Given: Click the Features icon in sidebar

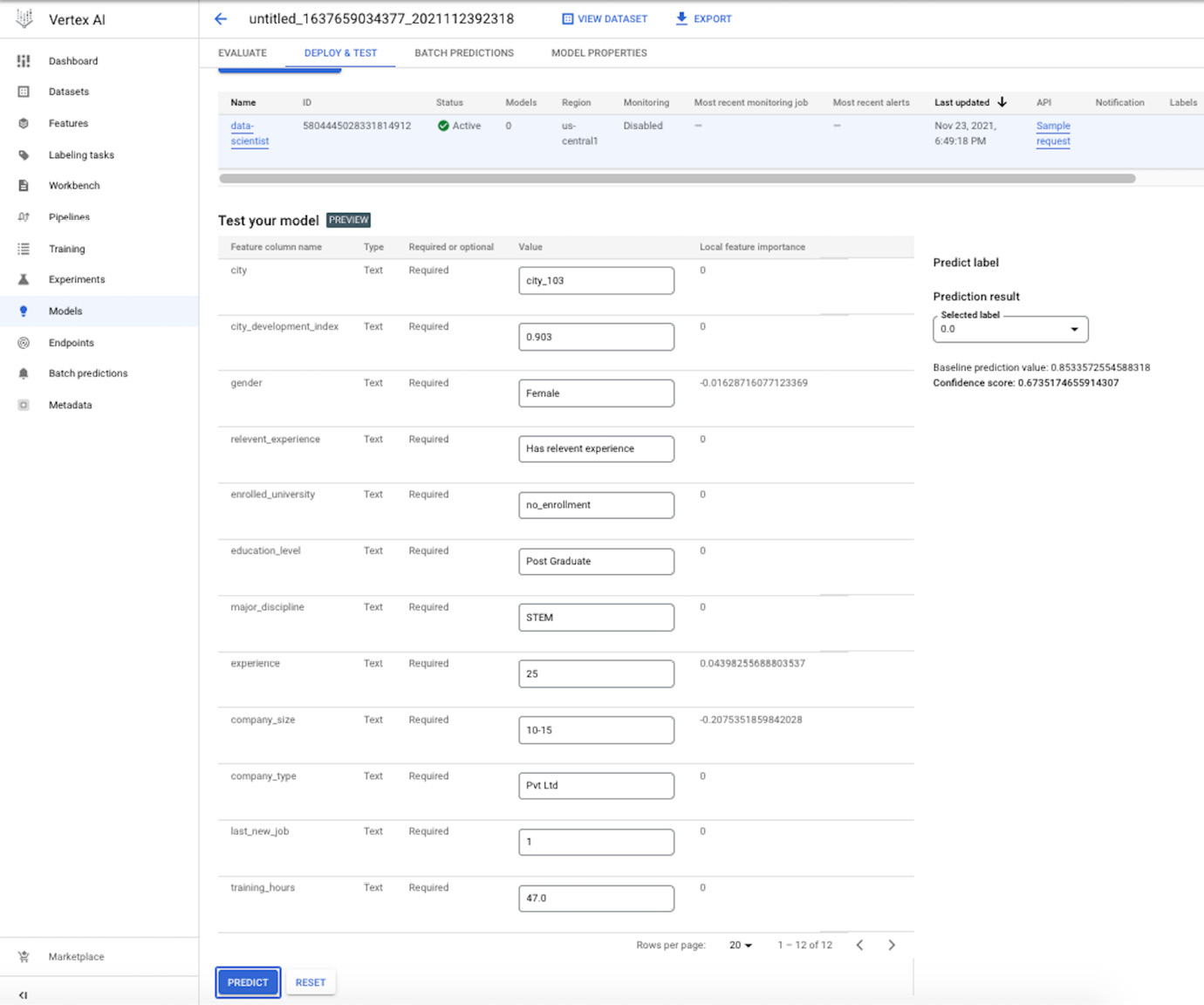Looking at the screenshot, I should point(24,123).
